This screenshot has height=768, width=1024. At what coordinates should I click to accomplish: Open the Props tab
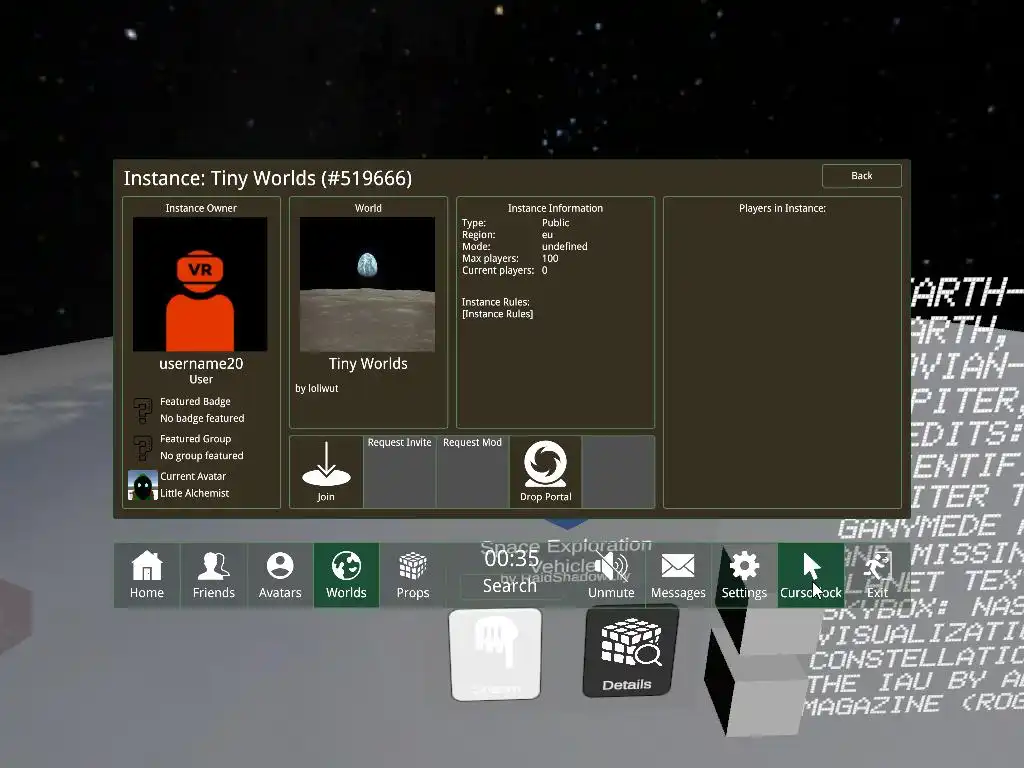413,575
